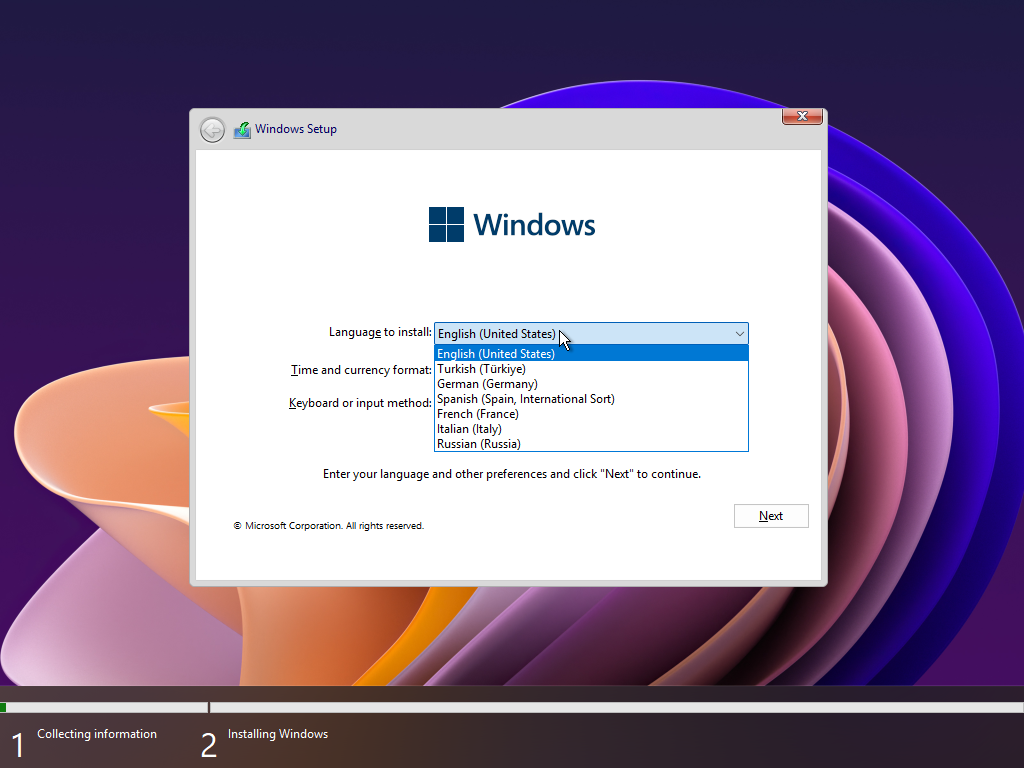This screenshot has height=768, width=1024.
Task: Choose Turkish (Türkiye) language option
Action: [x=591, y=369]
